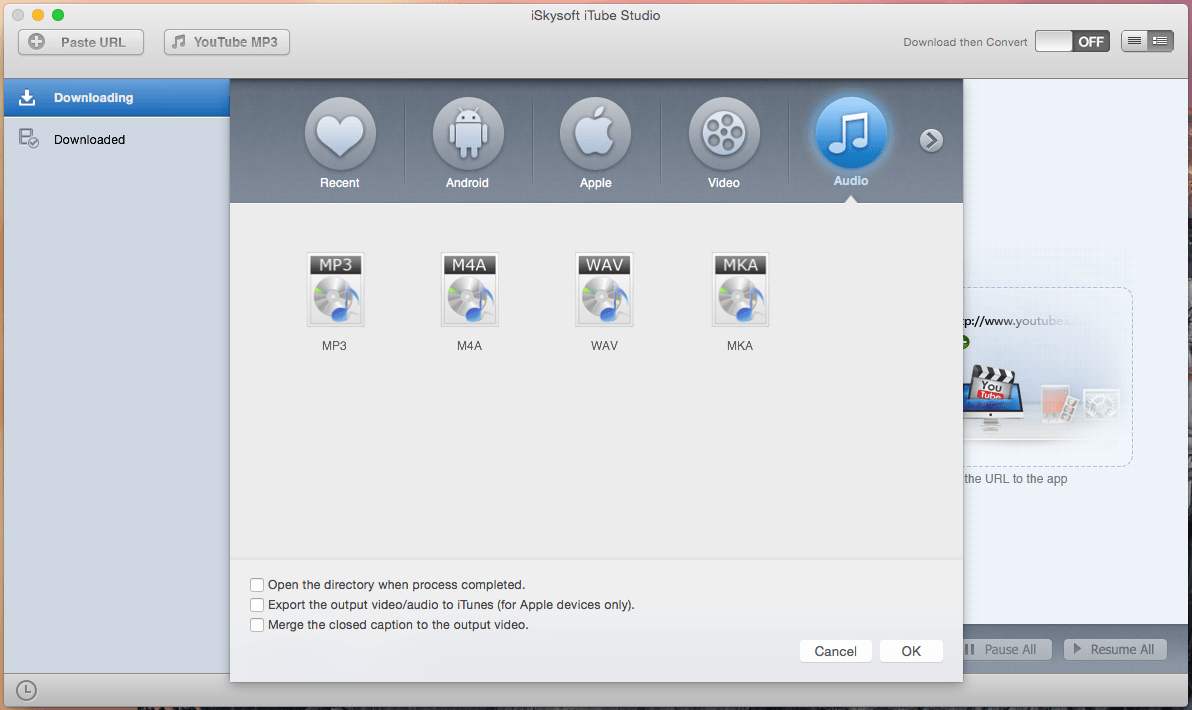Click the YouTube MP3 button
Viewport: 1192px width, 710px height.
coord(227,42)
